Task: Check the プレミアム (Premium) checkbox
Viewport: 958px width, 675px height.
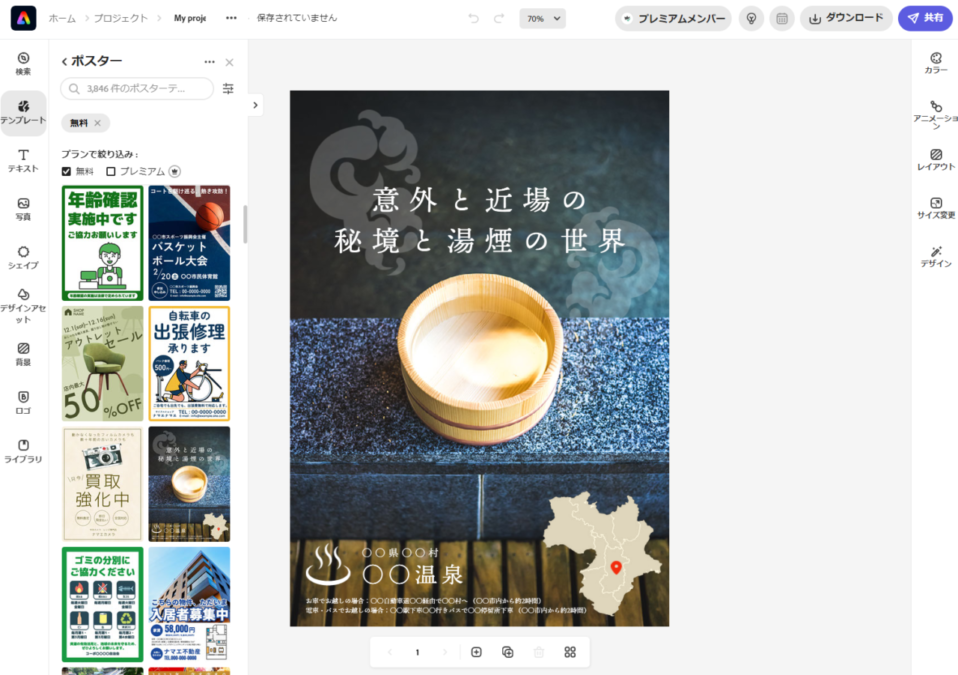Action: pos(111,171)
